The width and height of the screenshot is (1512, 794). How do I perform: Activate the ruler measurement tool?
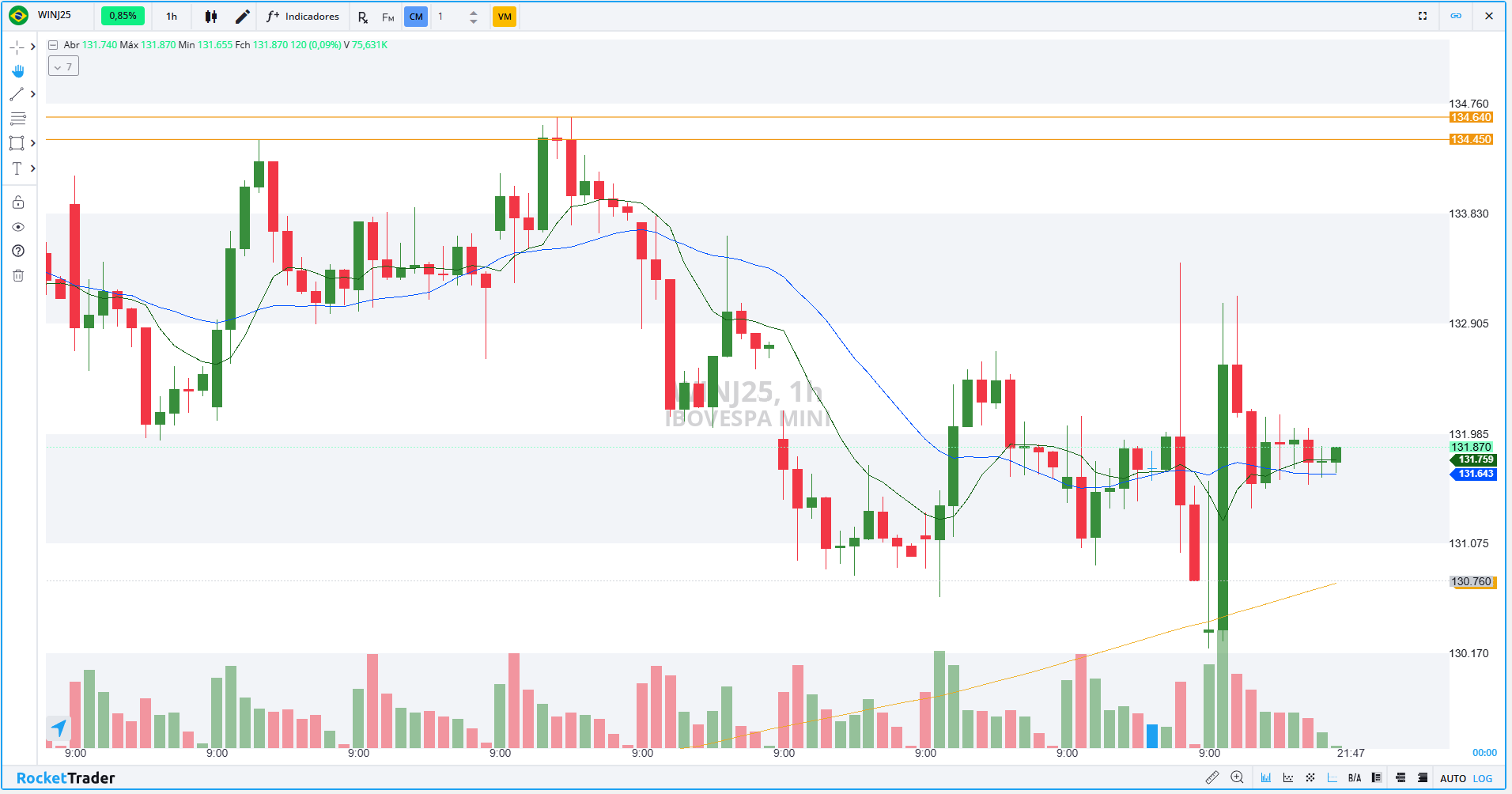(1211, 777)
